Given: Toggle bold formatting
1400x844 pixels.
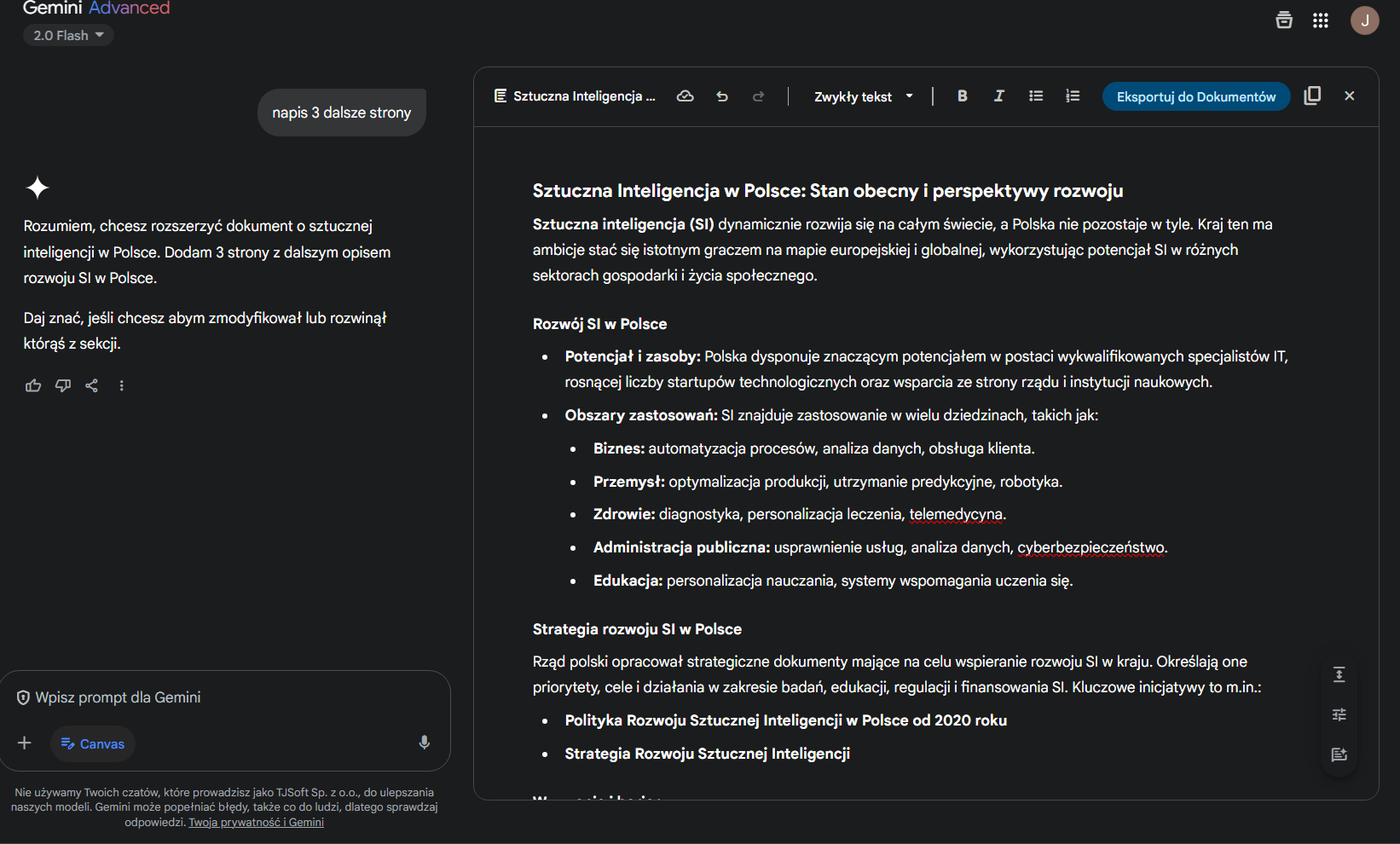Looking at the screenshot, I should tap(962, 96).
